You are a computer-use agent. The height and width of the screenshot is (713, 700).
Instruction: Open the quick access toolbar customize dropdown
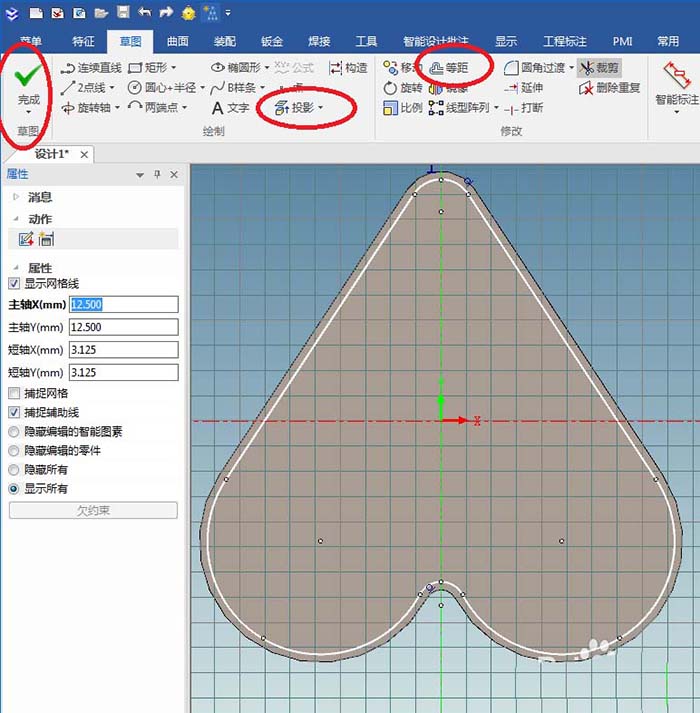point(228,13)
